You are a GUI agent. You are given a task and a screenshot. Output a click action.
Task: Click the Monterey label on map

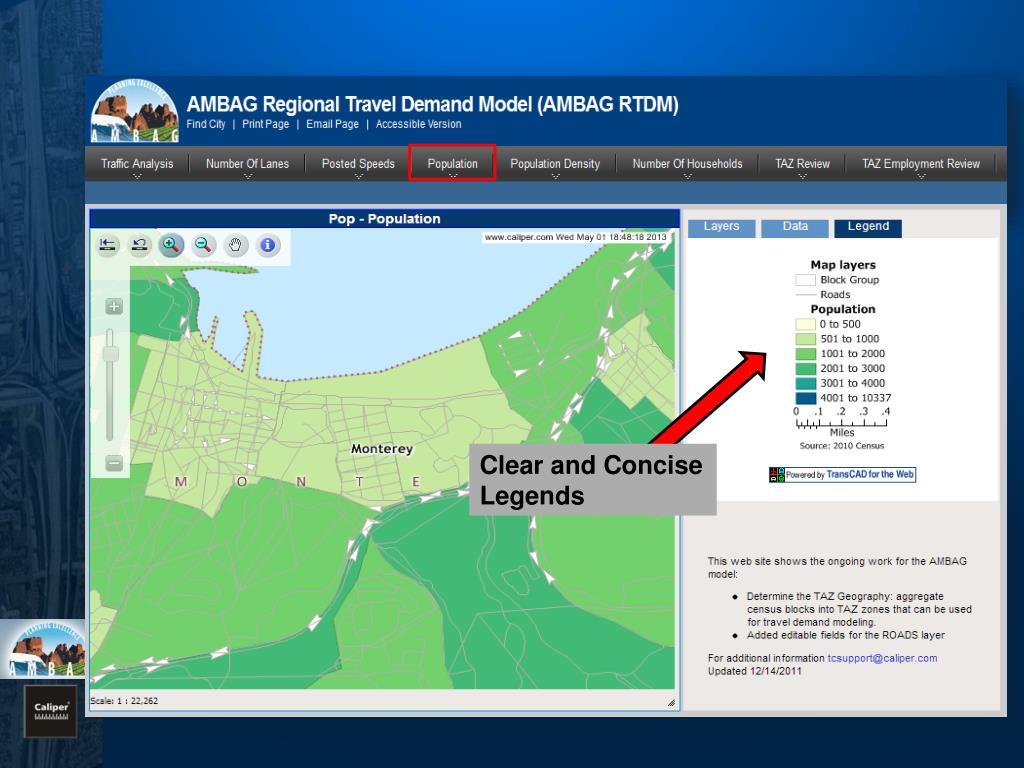pos(382,449)
